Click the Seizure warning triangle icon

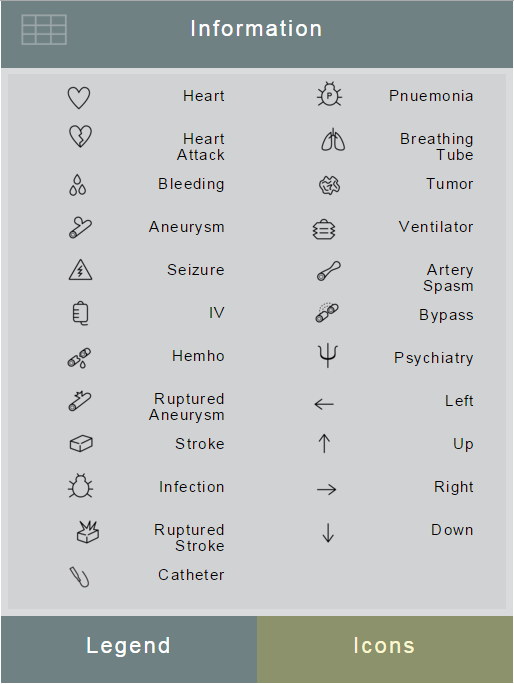[x=80, y=270]
